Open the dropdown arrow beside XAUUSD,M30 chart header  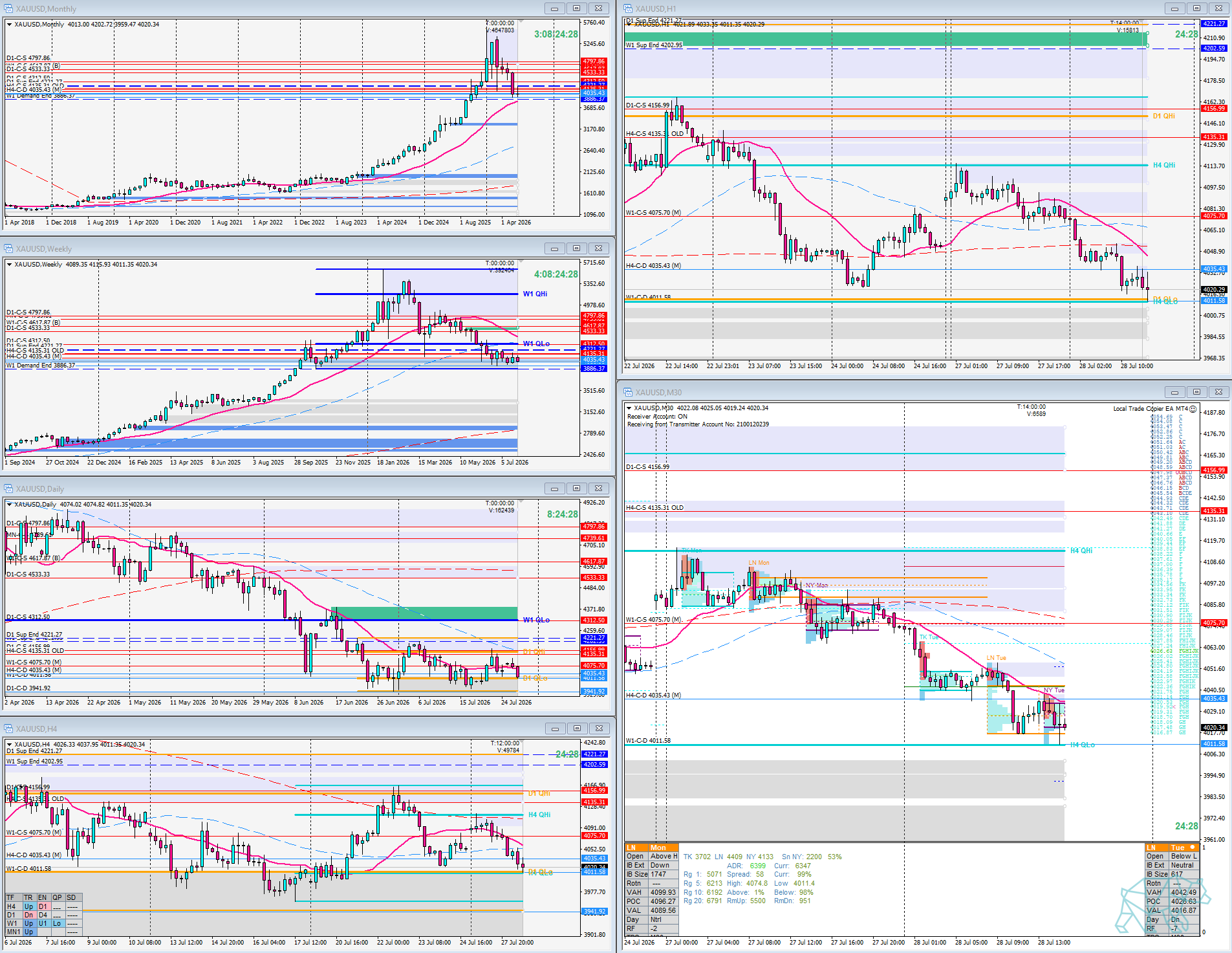629,408
